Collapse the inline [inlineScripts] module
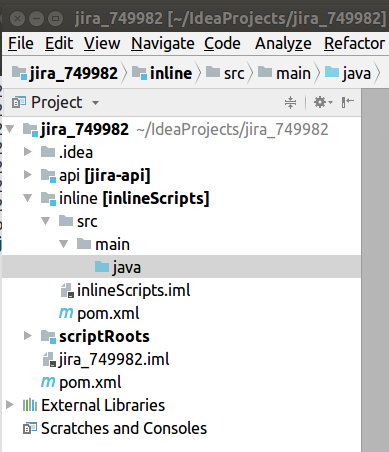The height and width of the screenshot is (452, 389). click(x=28, y=198)
